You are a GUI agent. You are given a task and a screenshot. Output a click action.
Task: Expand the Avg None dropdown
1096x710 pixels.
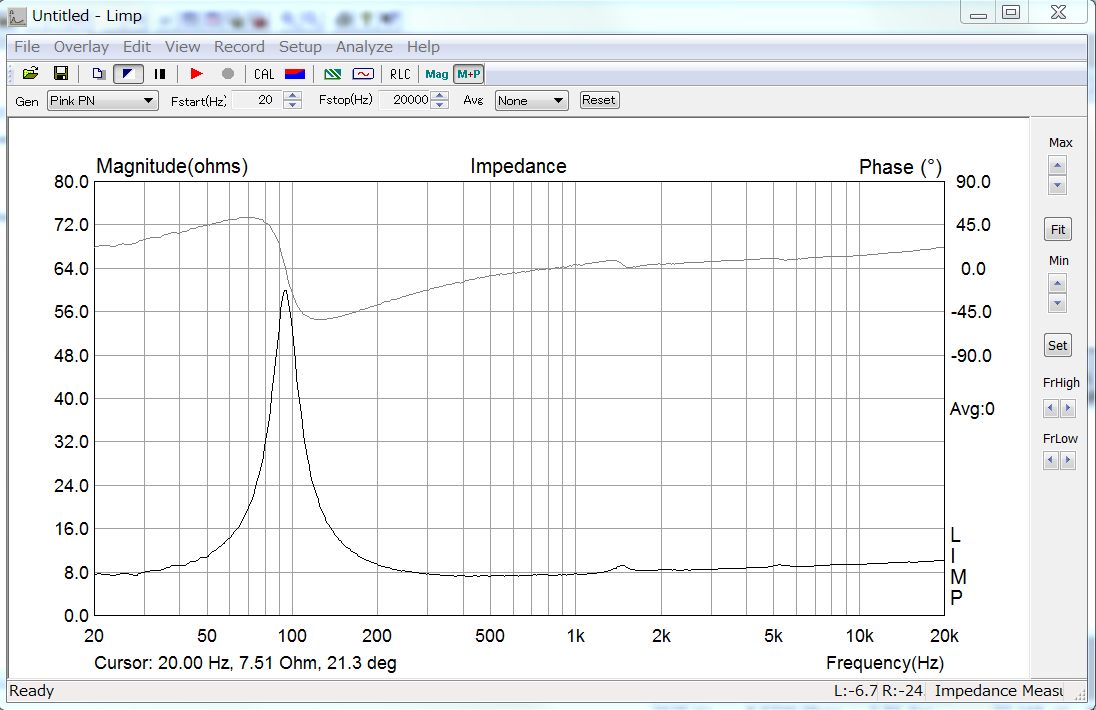tap(531, 101)
